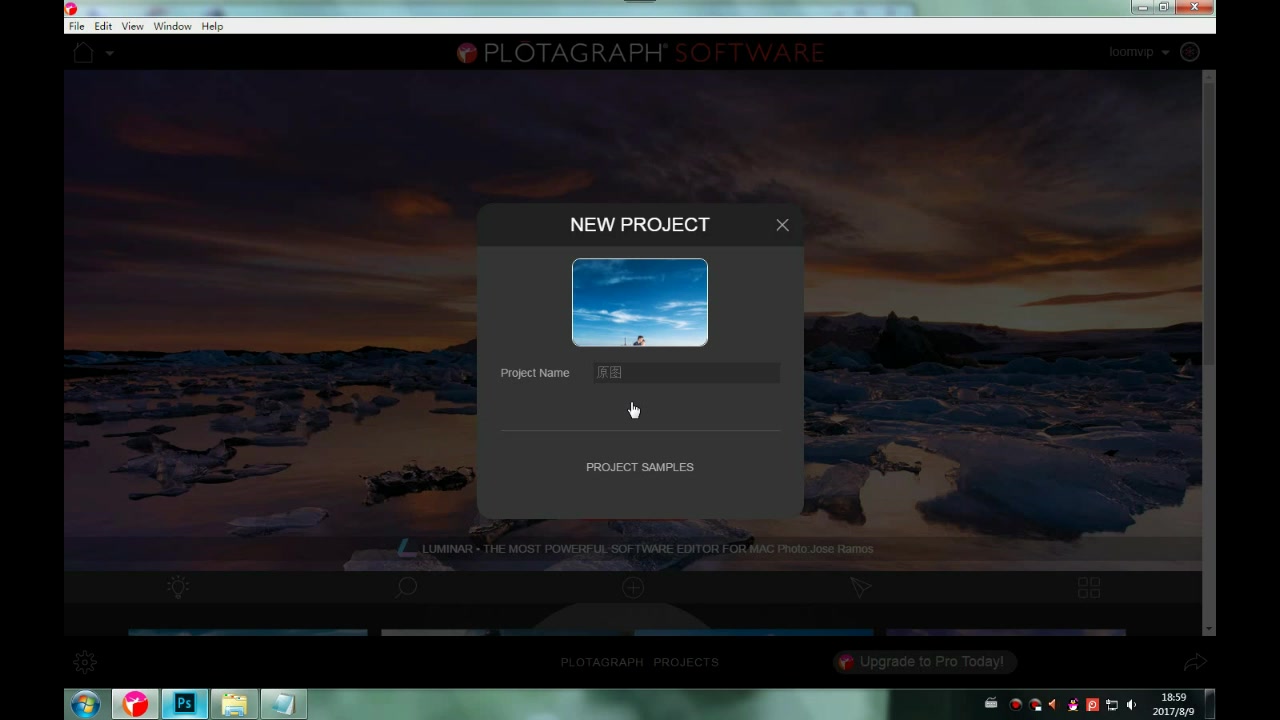This screenshot has height=720, width=1280.
Task: Click Upgrade to Pro Today button
Action: (925, 662)
